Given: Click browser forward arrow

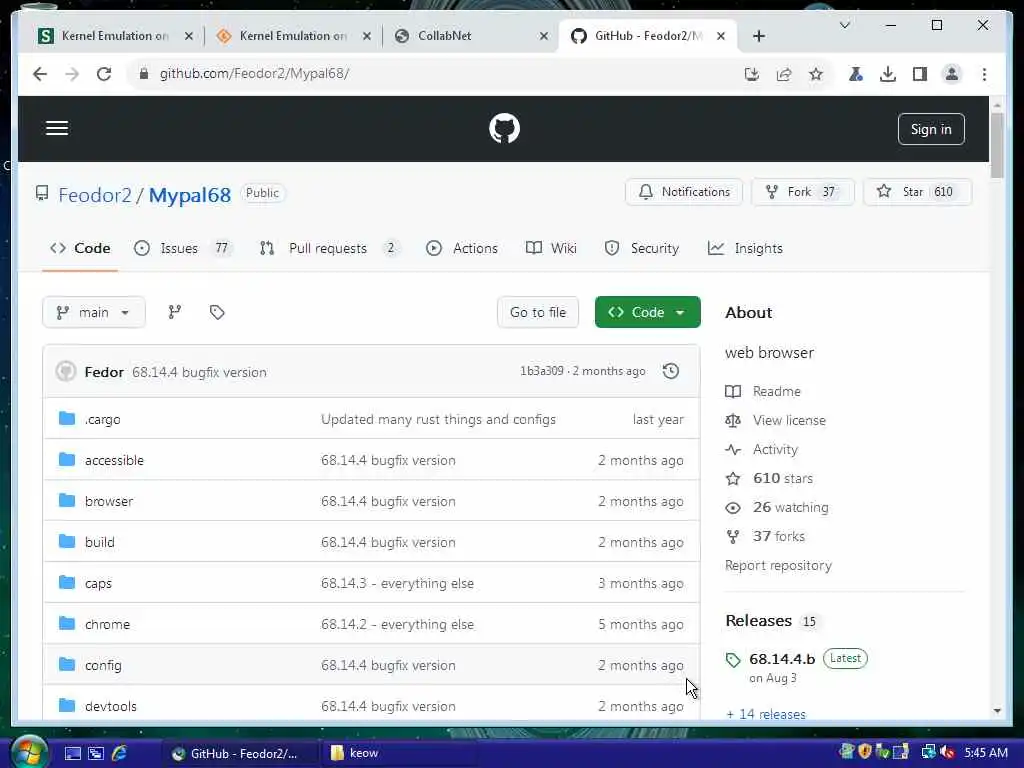Looking at the screenshot, I should (x=72, y=74).
